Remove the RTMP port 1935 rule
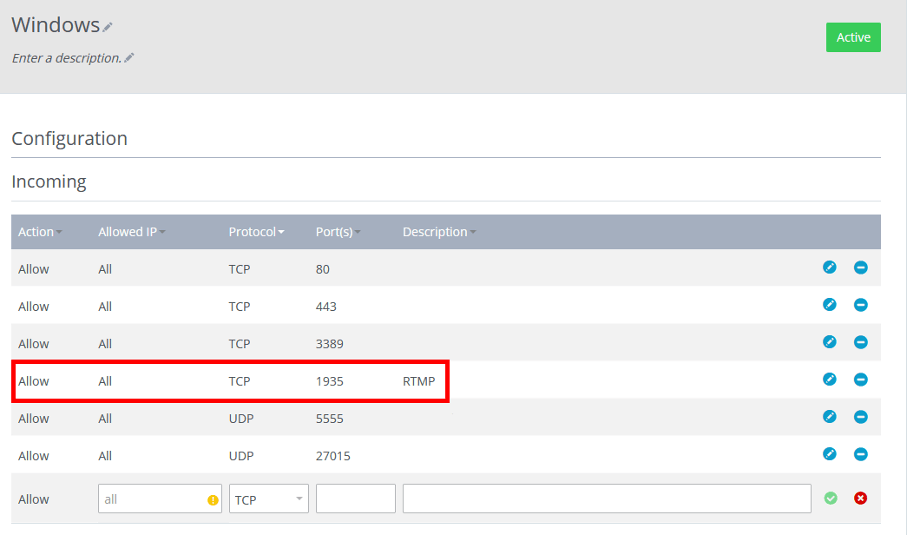The width and height of the screenshot is (908, 536). tap(861, 379)
